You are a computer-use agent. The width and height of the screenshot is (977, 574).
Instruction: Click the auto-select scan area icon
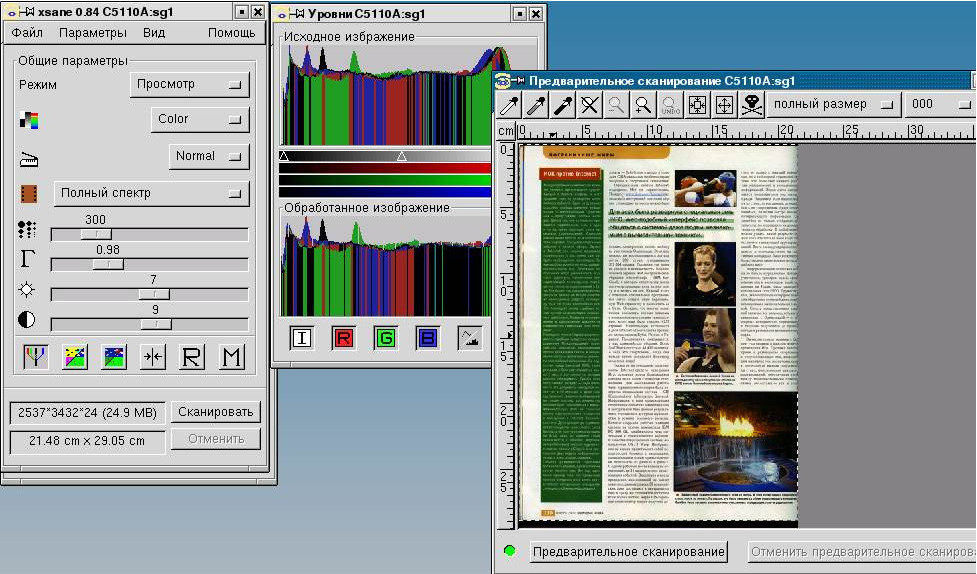coord(697,104)
